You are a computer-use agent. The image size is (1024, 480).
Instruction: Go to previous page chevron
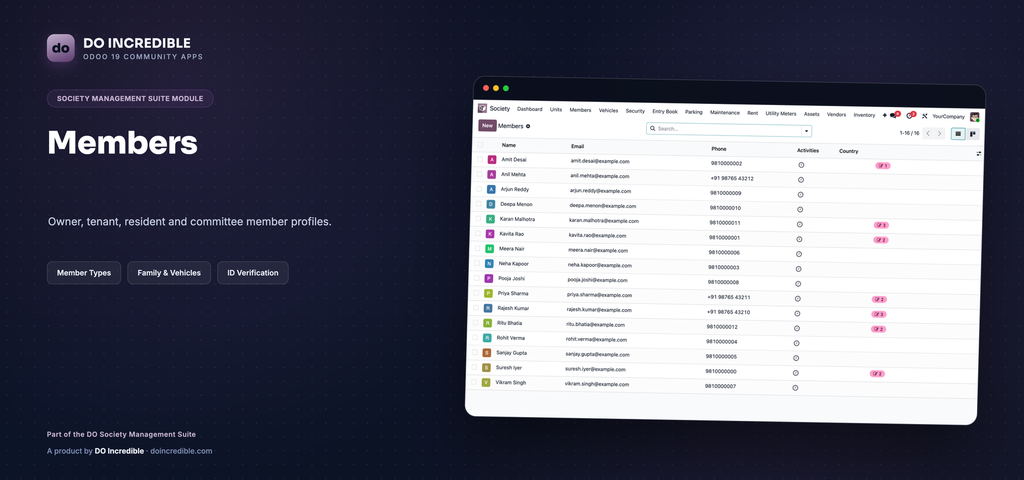[928, 133]
